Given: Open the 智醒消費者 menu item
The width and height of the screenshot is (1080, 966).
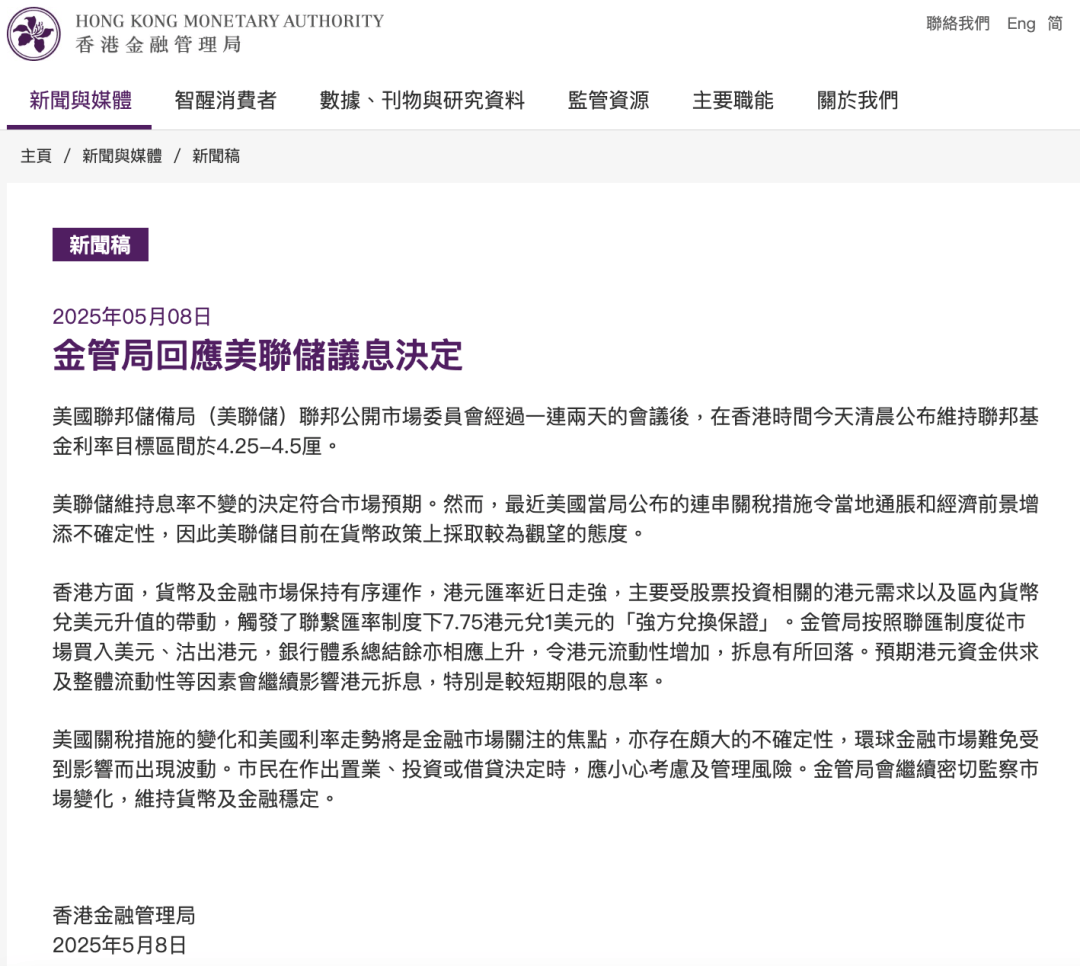Looking at the screenshot, I should [225, 101].
